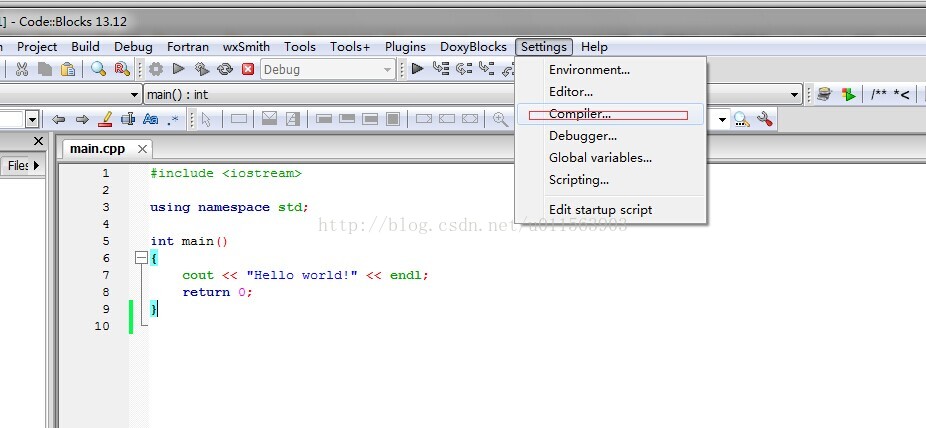The height and width of the screenshot is (428, 926).
Task: Select the Files tab in management panel
Action: click(x=18, y=166)
